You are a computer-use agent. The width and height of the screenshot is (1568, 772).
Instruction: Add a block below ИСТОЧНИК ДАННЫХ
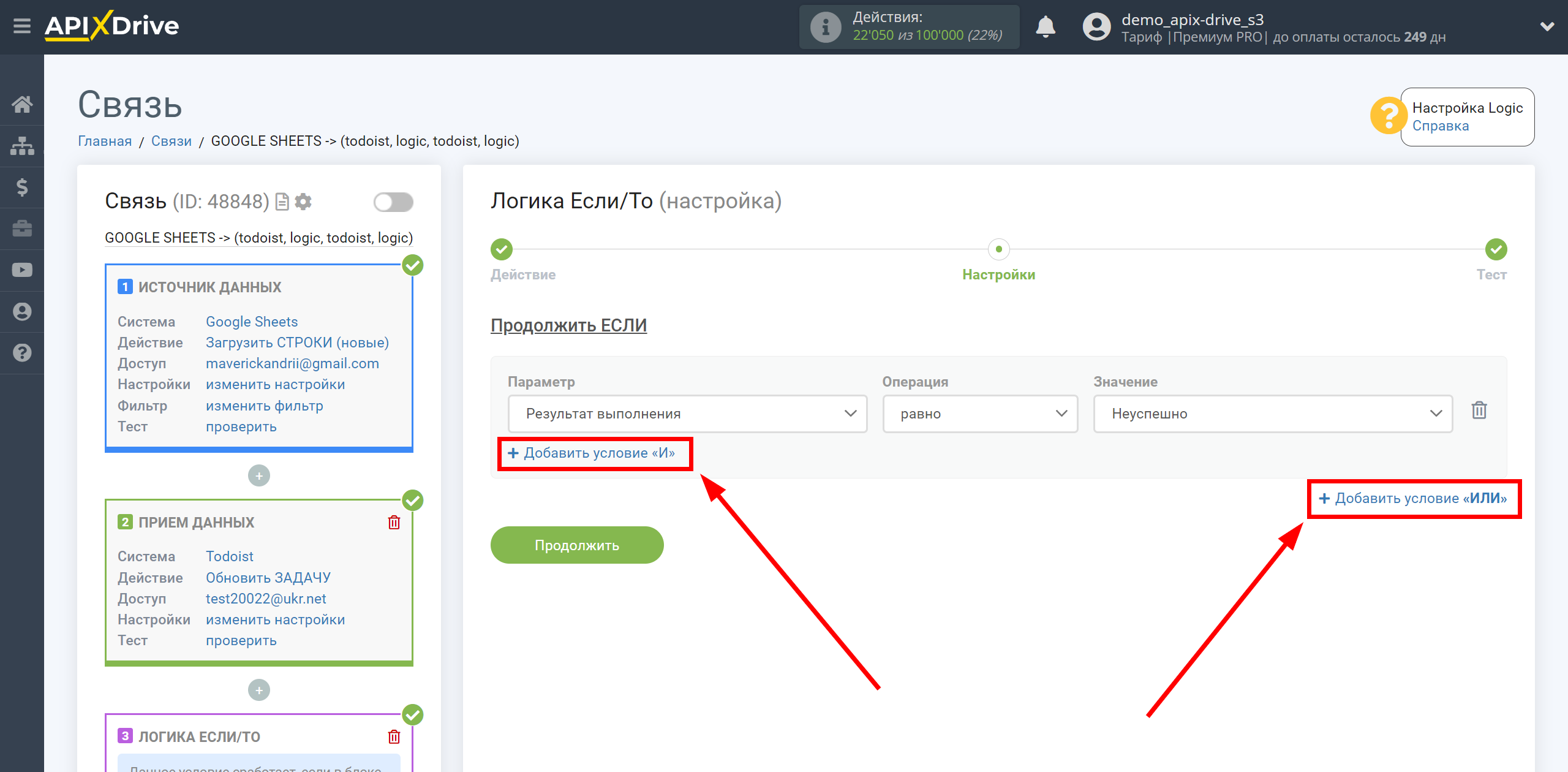pos(259,475)
